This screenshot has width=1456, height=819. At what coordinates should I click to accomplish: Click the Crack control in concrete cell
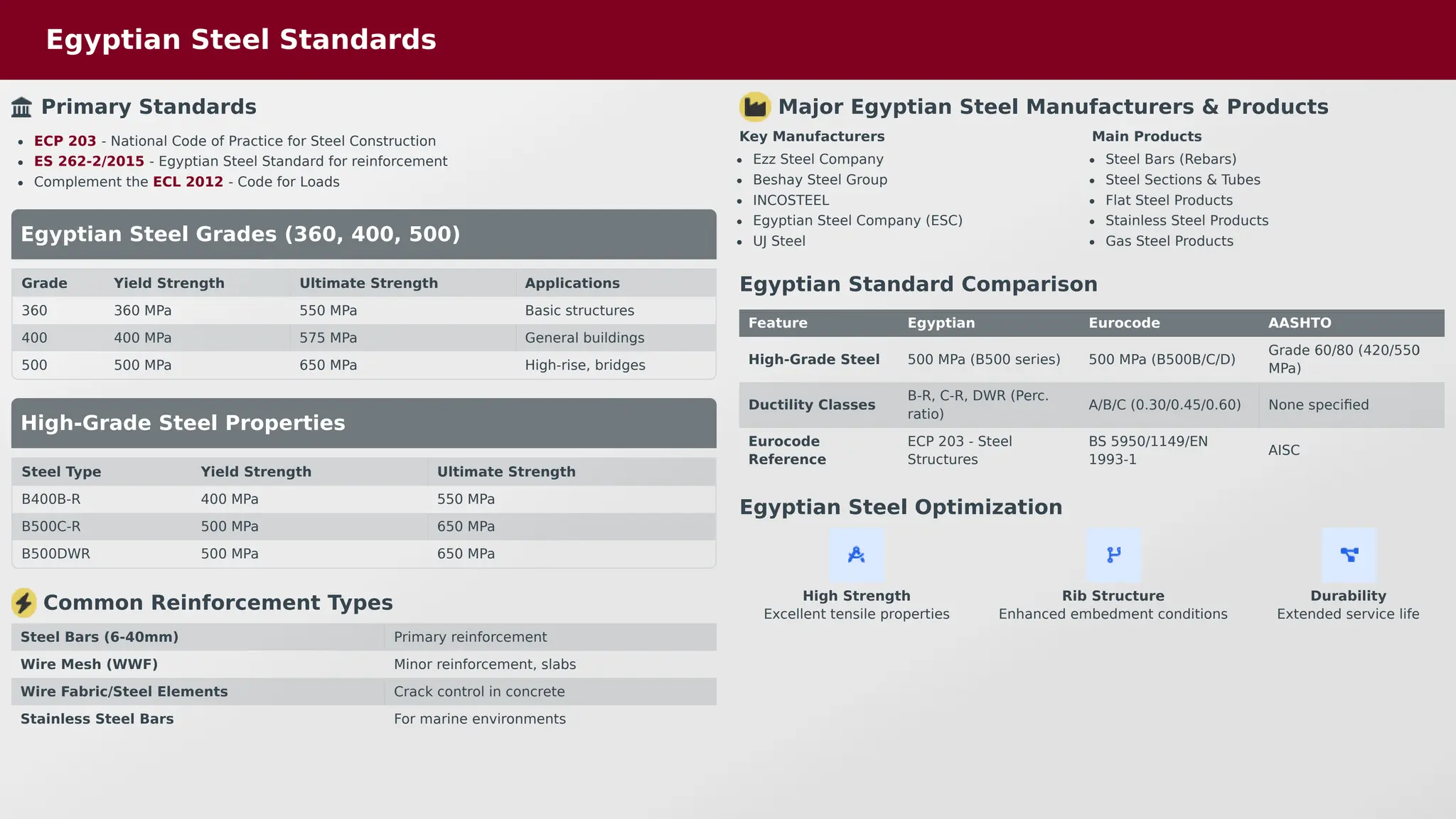[x=479, y=692]
